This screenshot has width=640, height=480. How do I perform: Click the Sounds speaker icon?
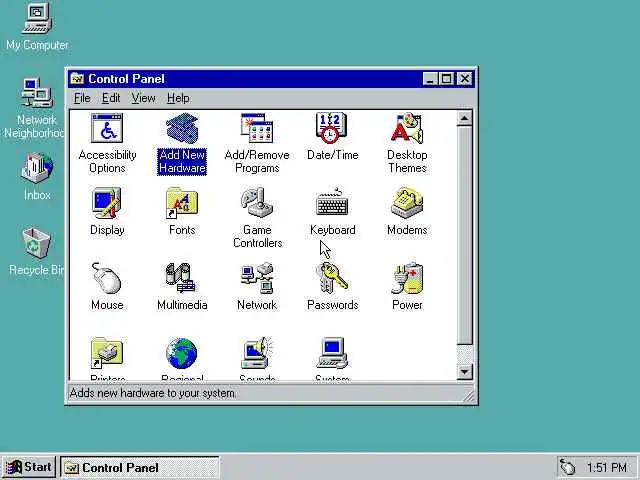[x=257, y=353]
